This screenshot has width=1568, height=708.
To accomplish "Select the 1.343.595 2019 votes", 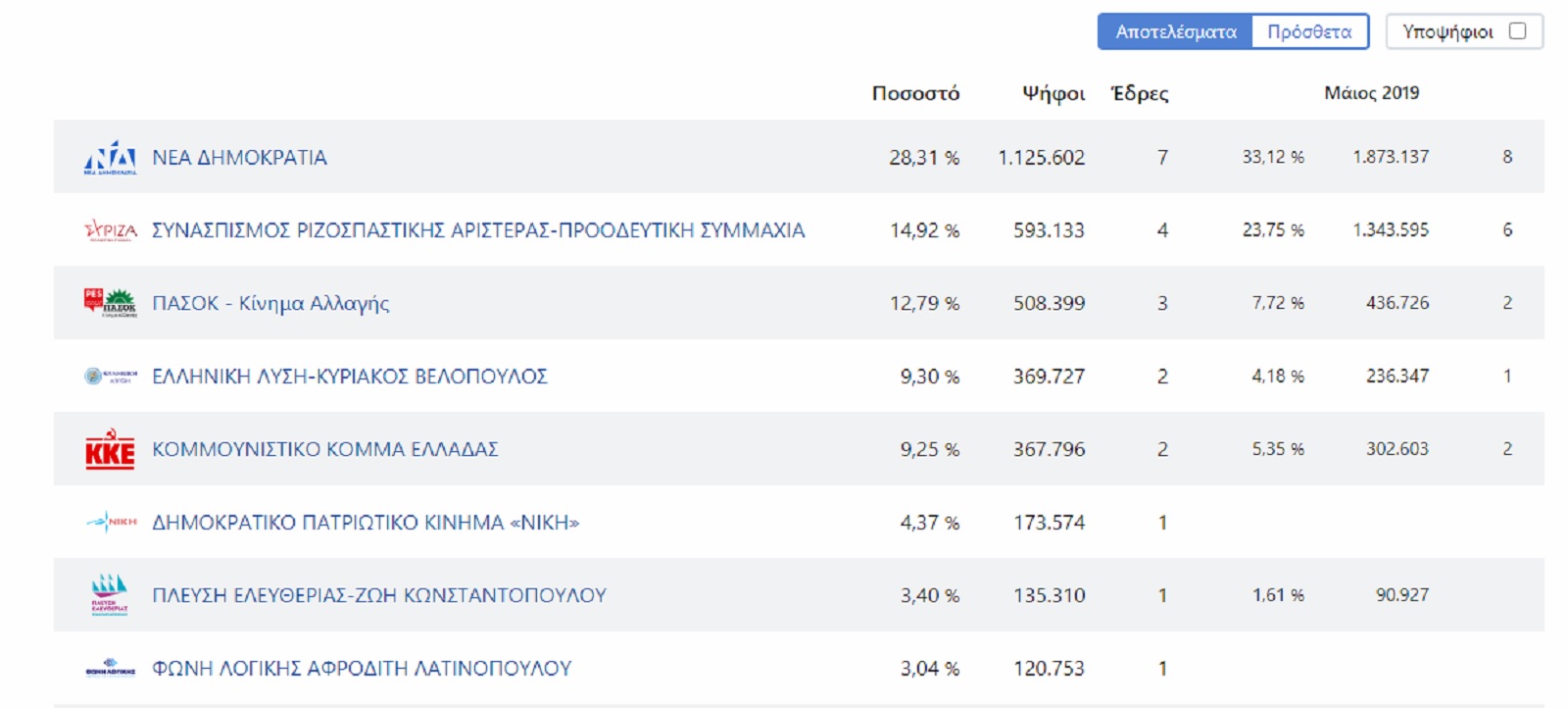I will click(x=1391, y=229).
